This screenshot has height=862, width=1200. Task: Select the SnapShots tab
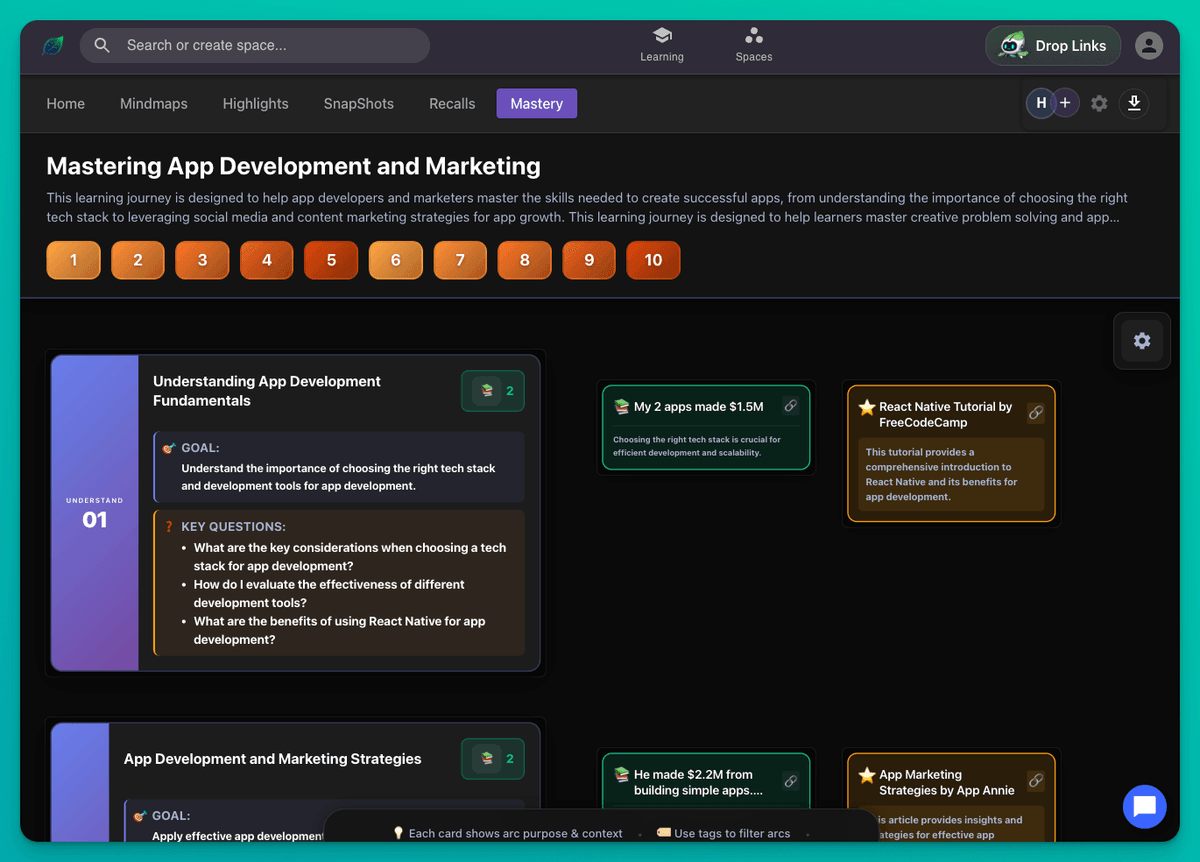pyautogui.click(x=358, y=104)
